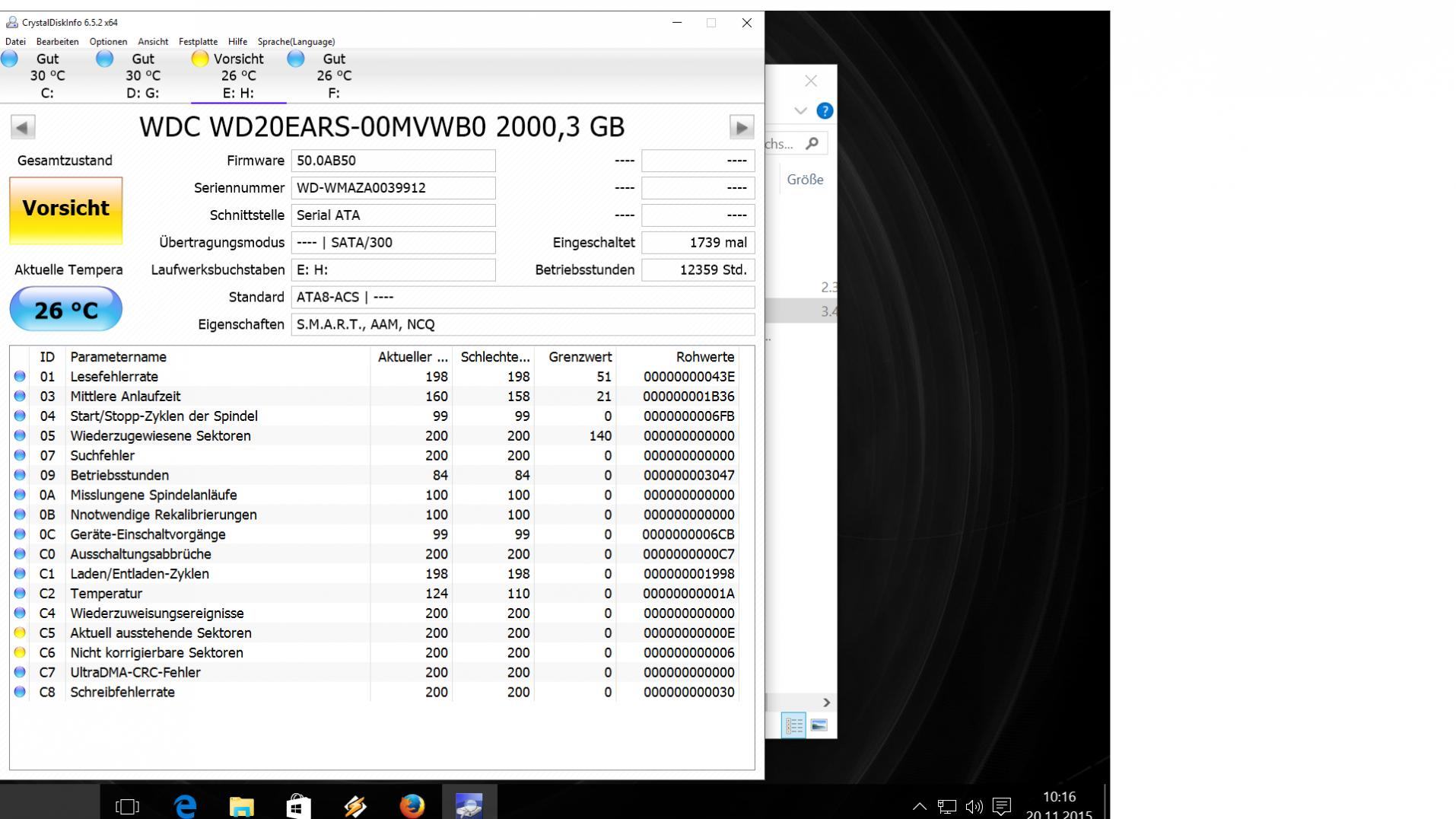Viewport: 1456px width, 819px height.
Task: Open the Winamp lightning bolt taskbar icon
Action: (355, 805)
